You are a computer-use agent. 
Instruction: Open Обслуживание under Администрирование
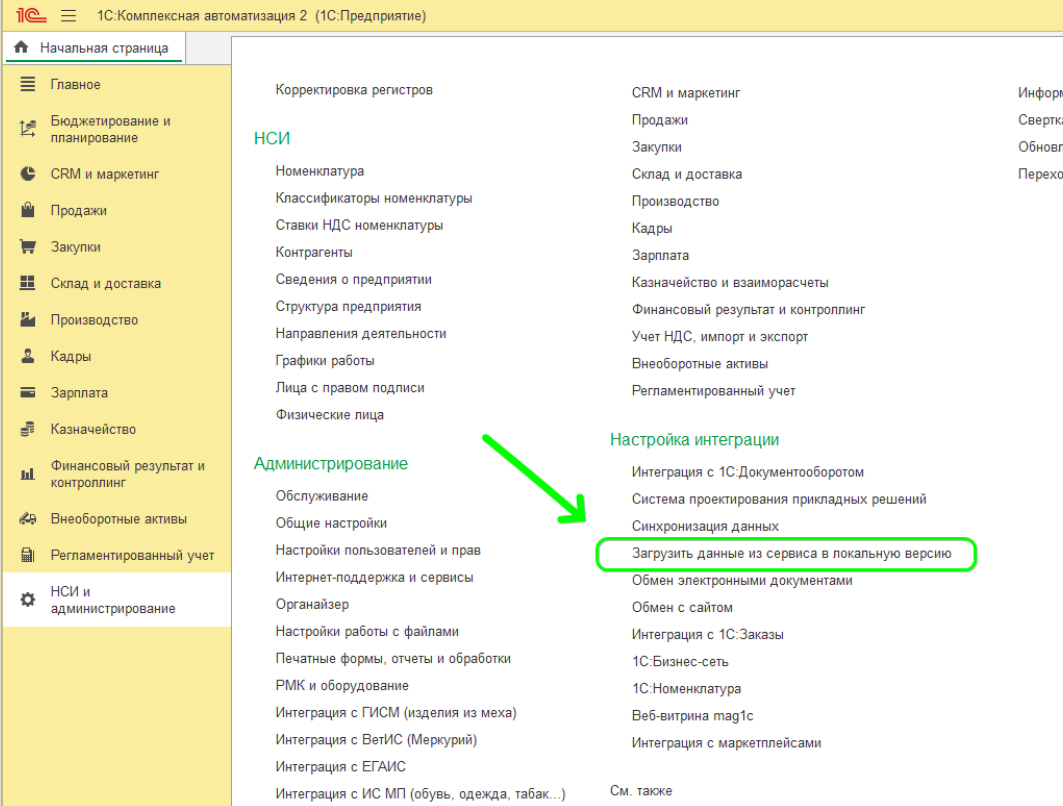click(x=321, y=496)
